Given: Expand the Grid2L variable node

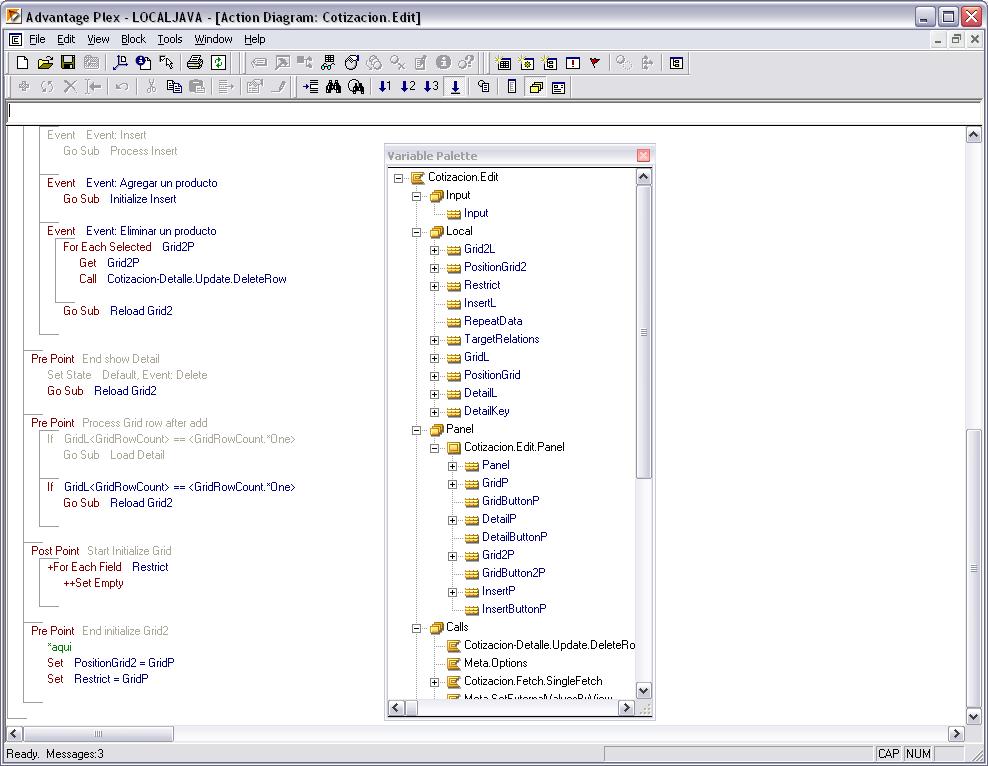Looking at the screenshot, I should pyautogui.click(x=434, y=250).
